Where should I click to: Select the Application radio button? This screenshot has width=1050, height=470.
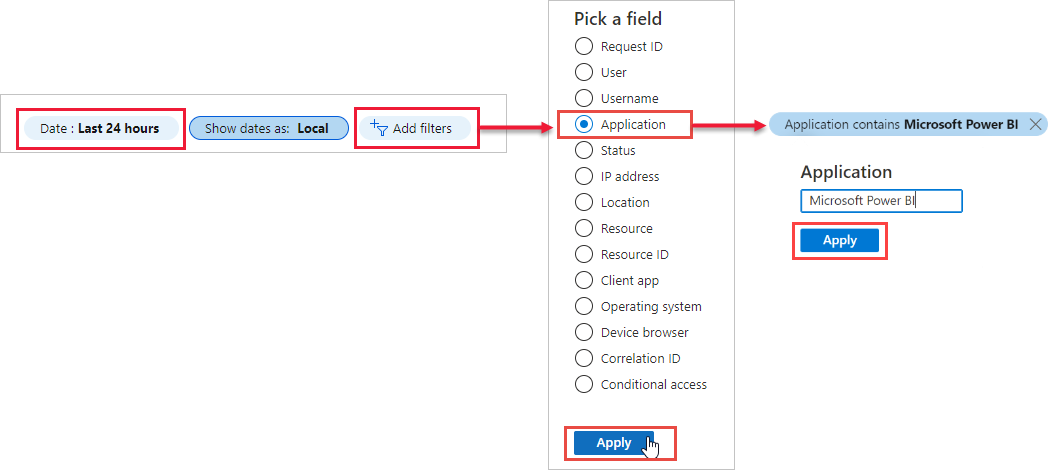tap(584, 125)
